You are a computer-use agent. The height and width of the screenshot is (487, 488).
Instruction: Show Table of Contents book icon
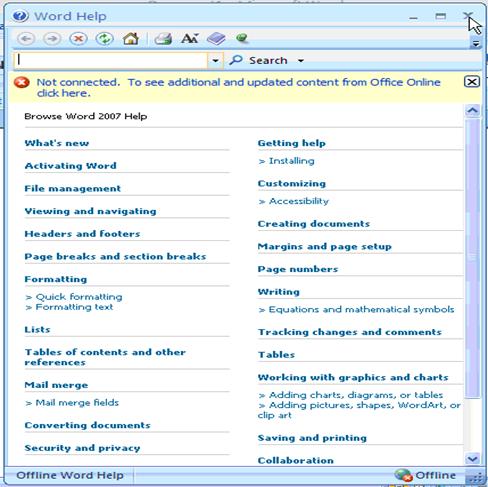coord(216,39)
